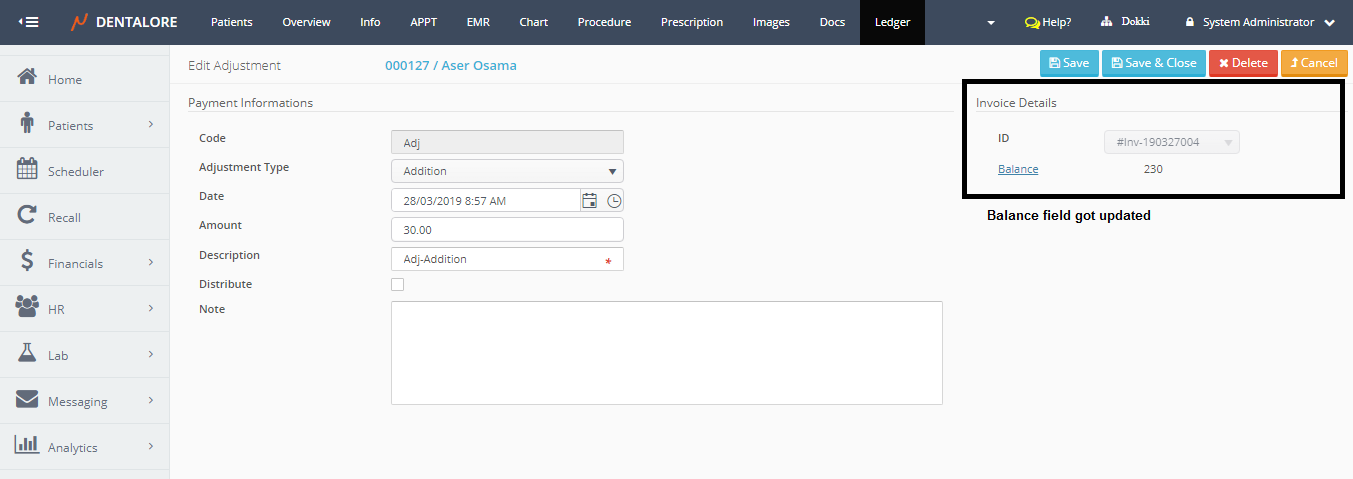This screenshot has height=479, width=1353.
Task: Delete this adjustment with the red button
Action: (x=1243, y=63)
